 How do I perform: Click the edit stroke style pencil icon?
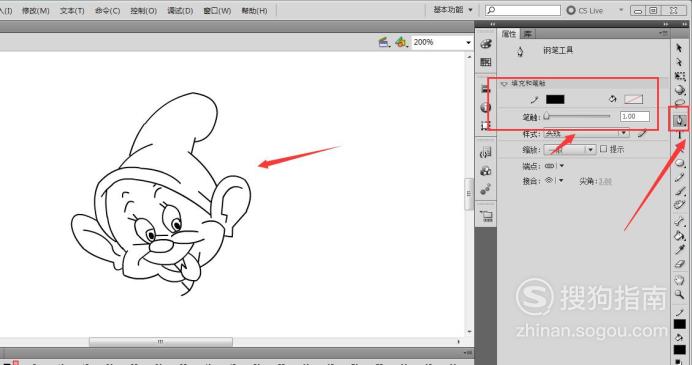pyautogui.click(x=642, y=133)
